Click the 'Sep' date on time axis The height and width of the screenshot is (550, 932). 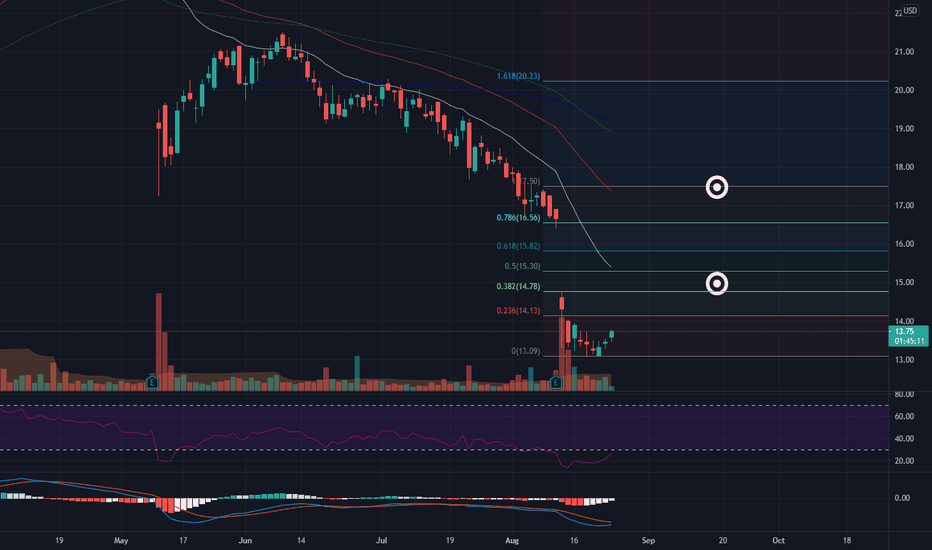(648, 540)
